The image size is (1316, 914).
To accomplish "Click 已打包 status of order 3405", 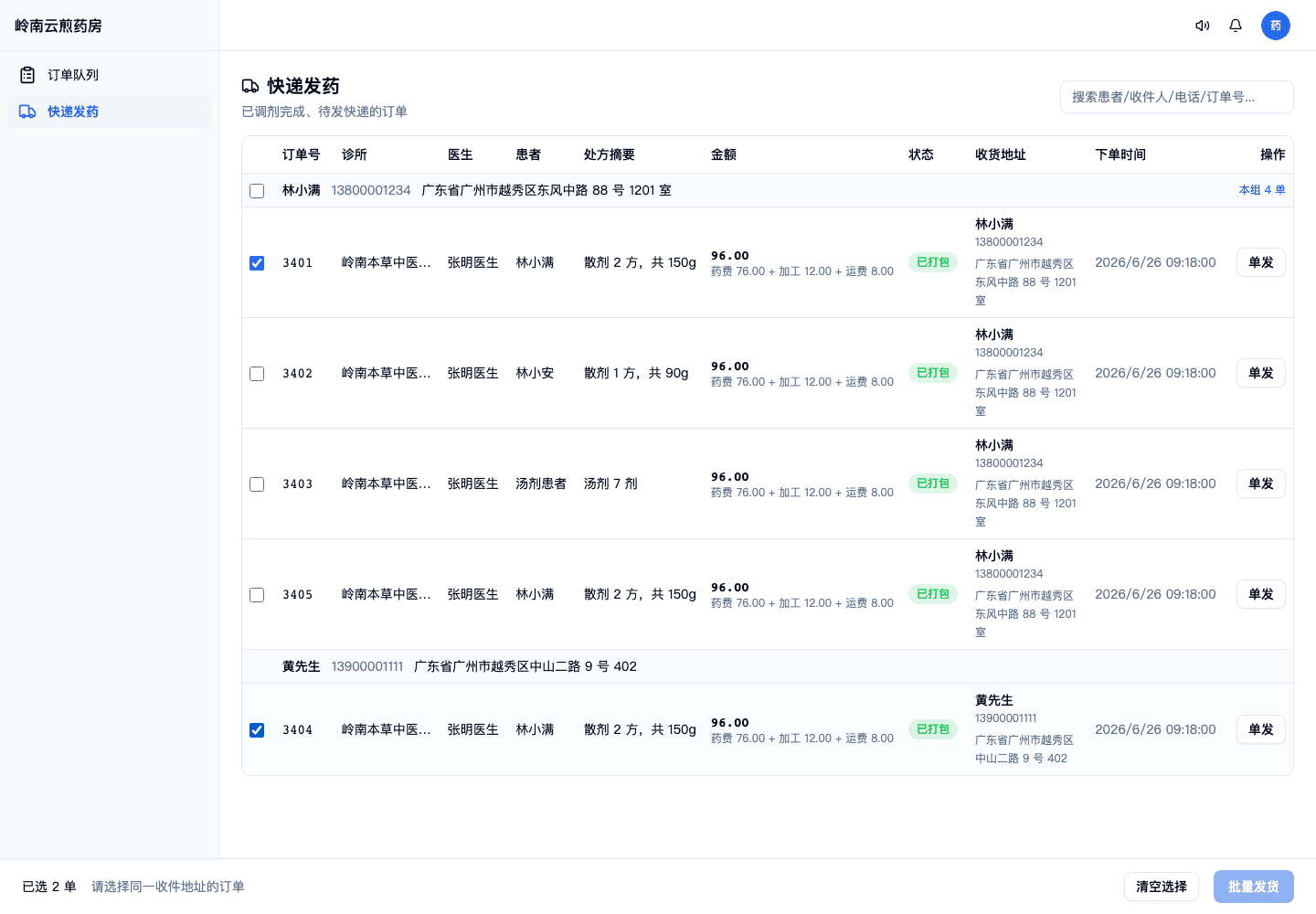I will 933,594.
